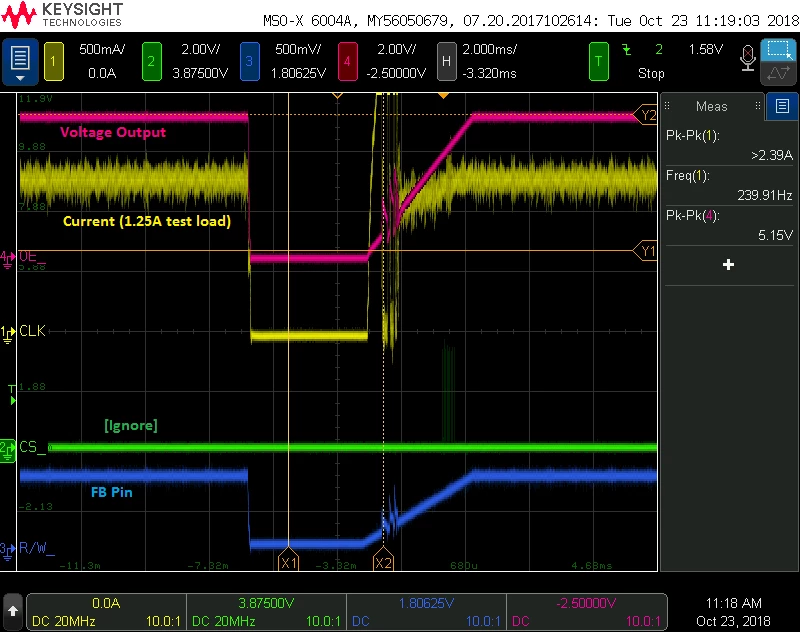Click the trigger level T marker

[12, 395]
